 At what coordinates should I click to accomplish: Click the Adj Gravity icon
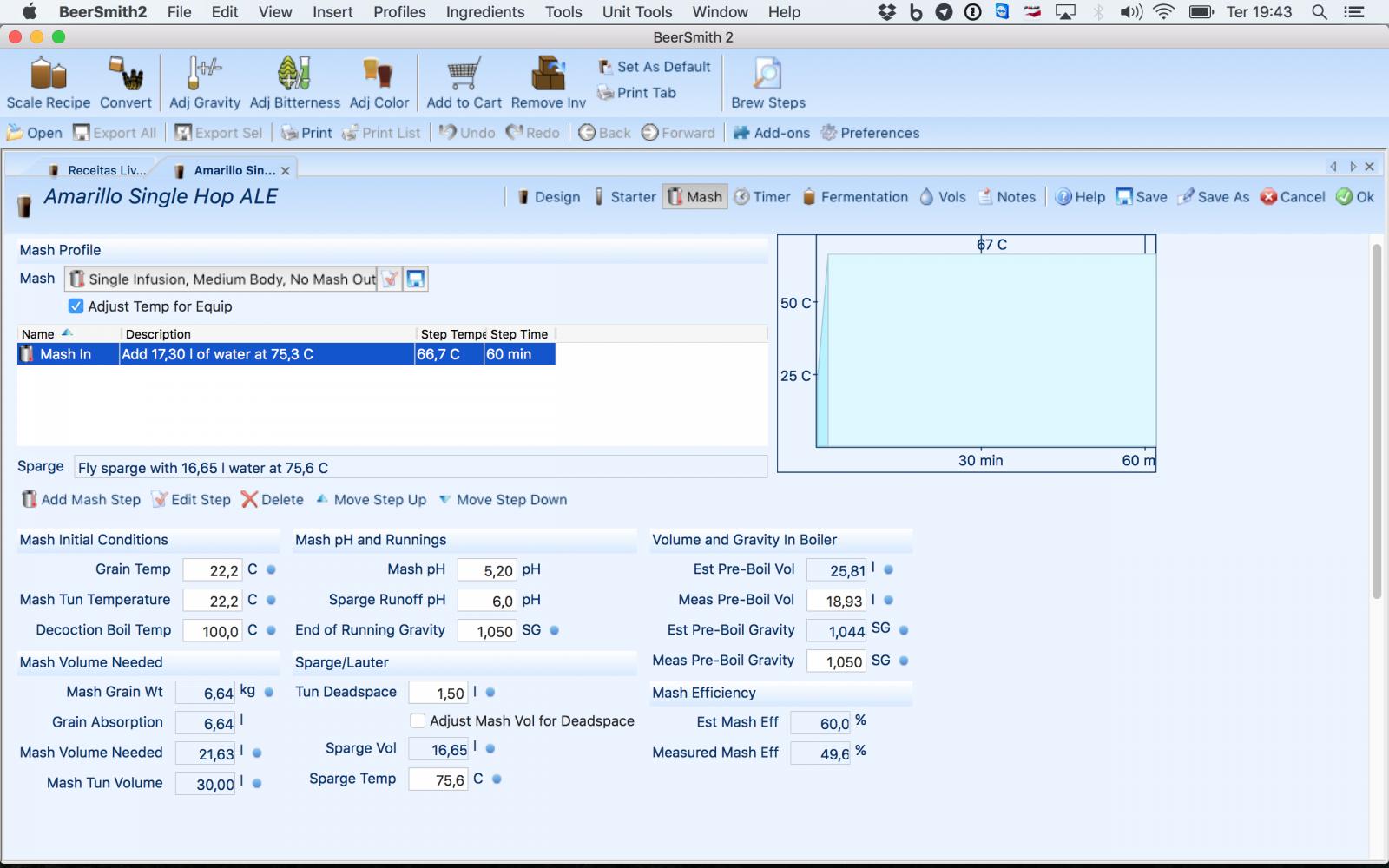point(205,83)
